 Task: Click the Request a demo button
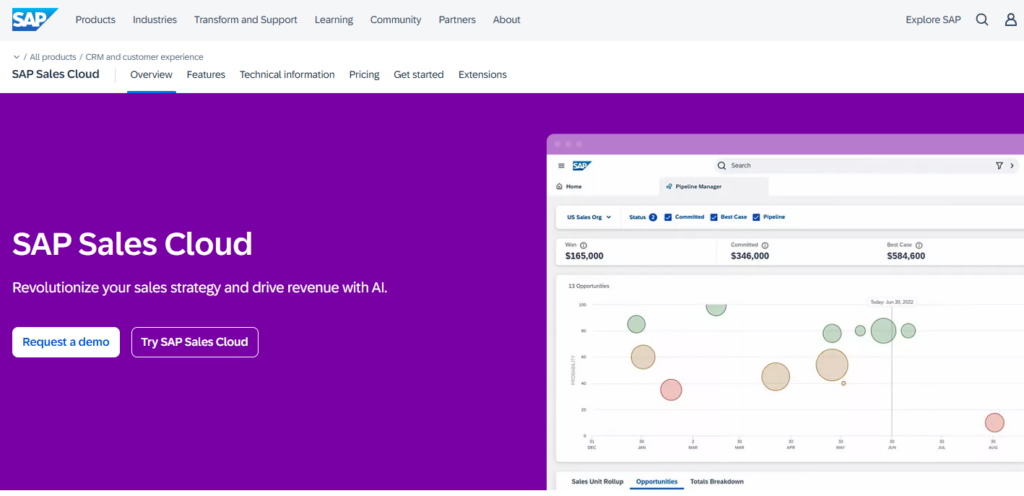(x=66, y=342)
